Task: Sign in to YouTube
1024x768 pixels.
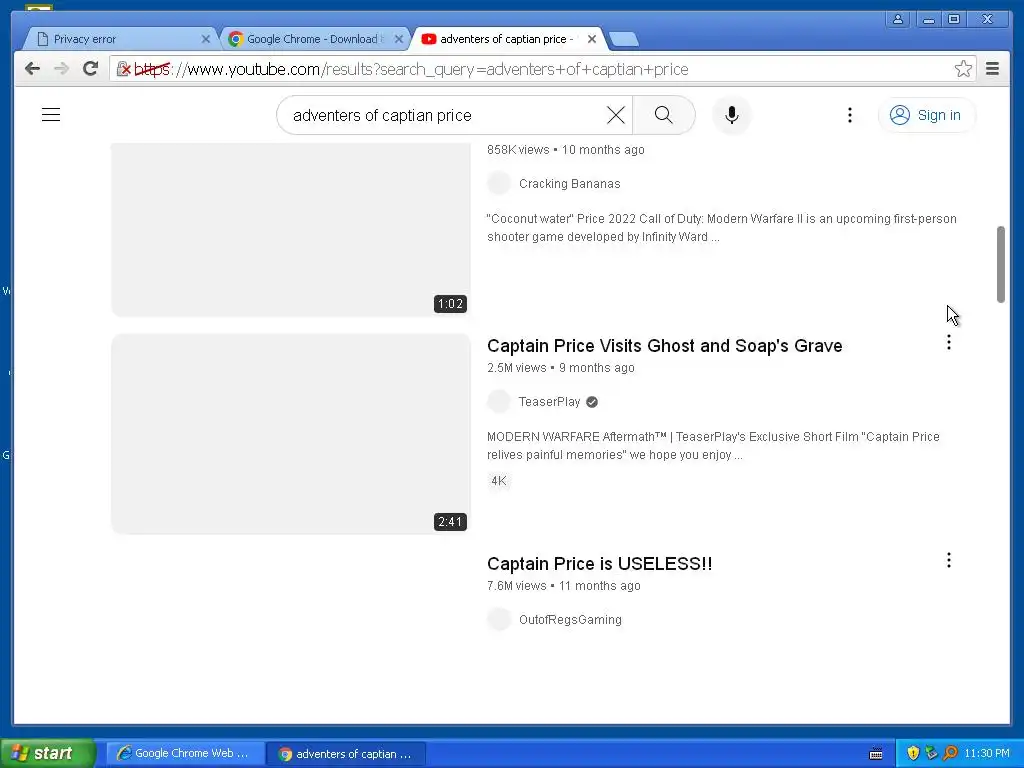Action: pos(926,115)
